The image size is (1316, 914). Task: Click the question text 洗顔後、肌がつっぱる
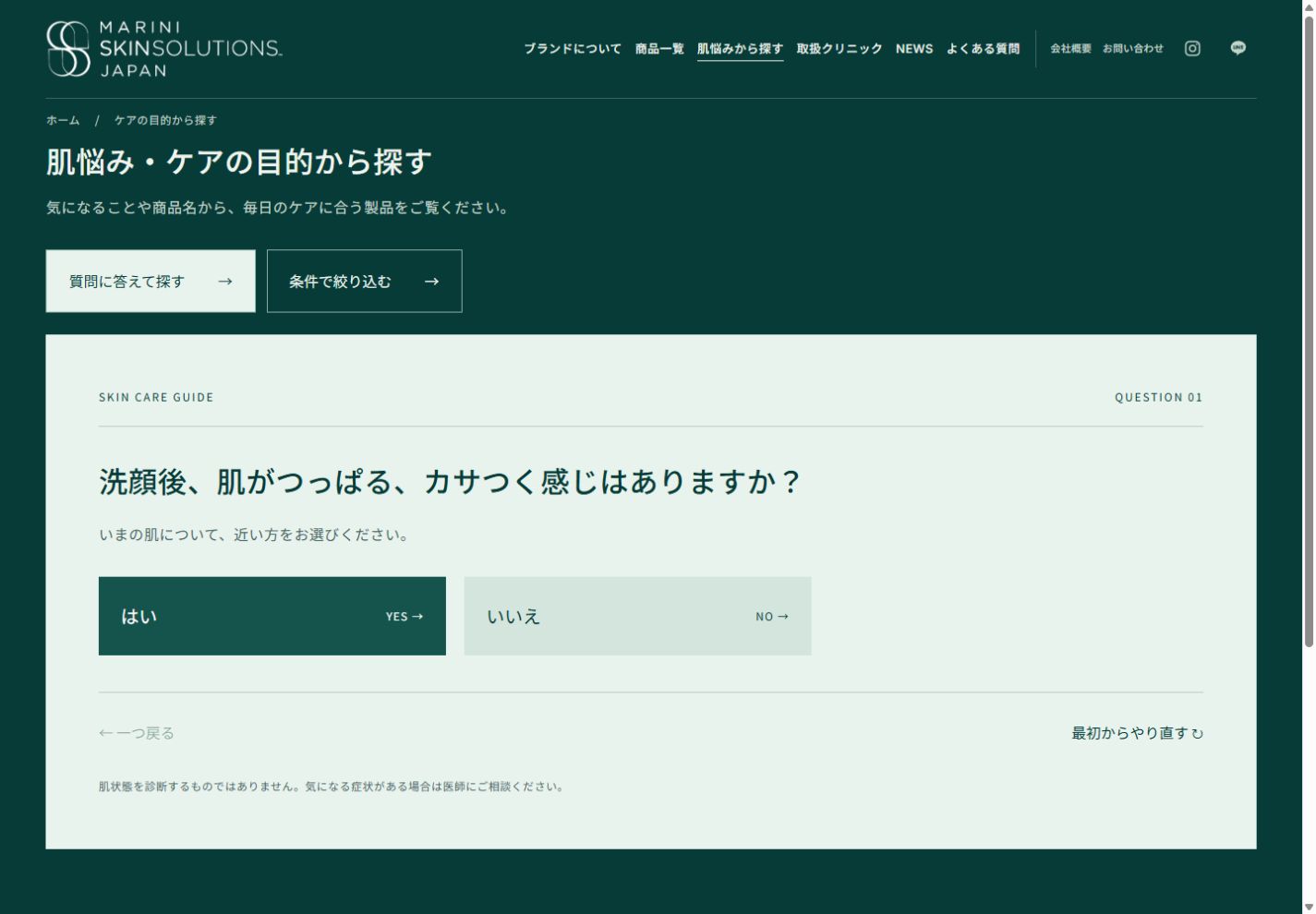pos(449,481)
